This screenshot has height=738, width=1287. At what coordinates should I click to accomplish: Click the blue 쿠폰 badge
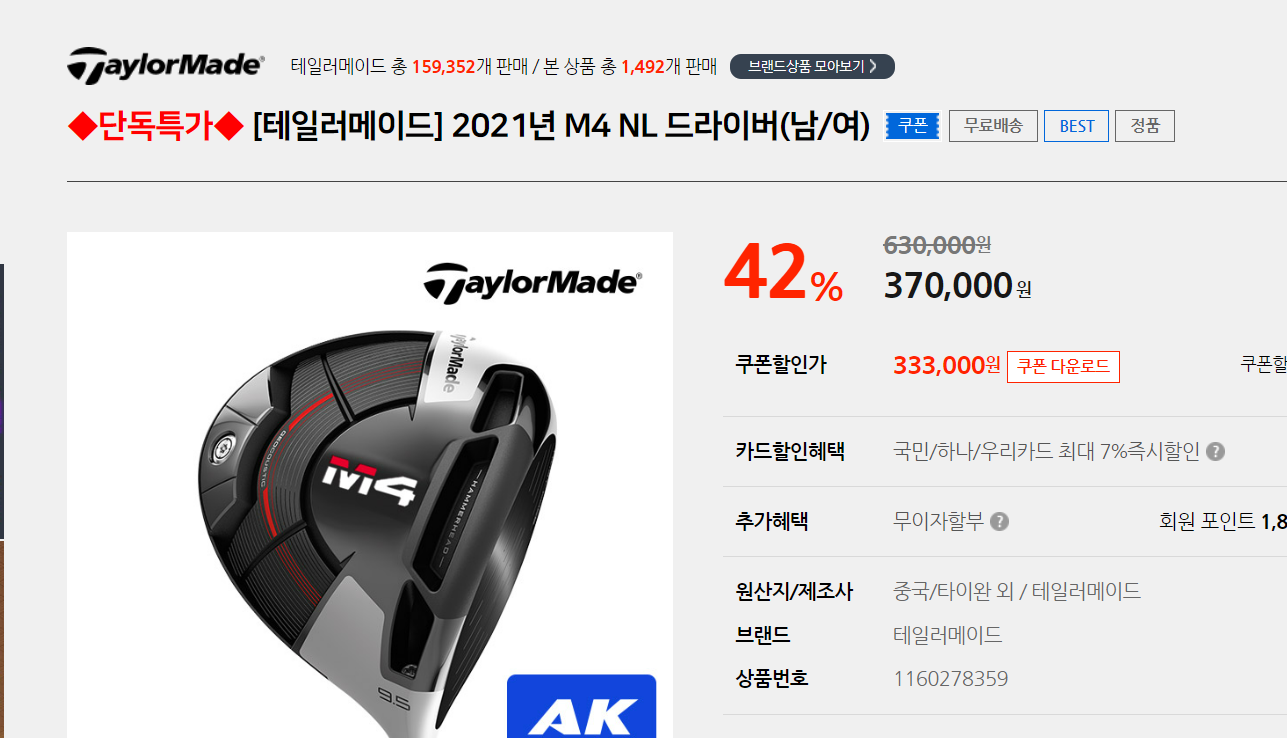[912, 126]
